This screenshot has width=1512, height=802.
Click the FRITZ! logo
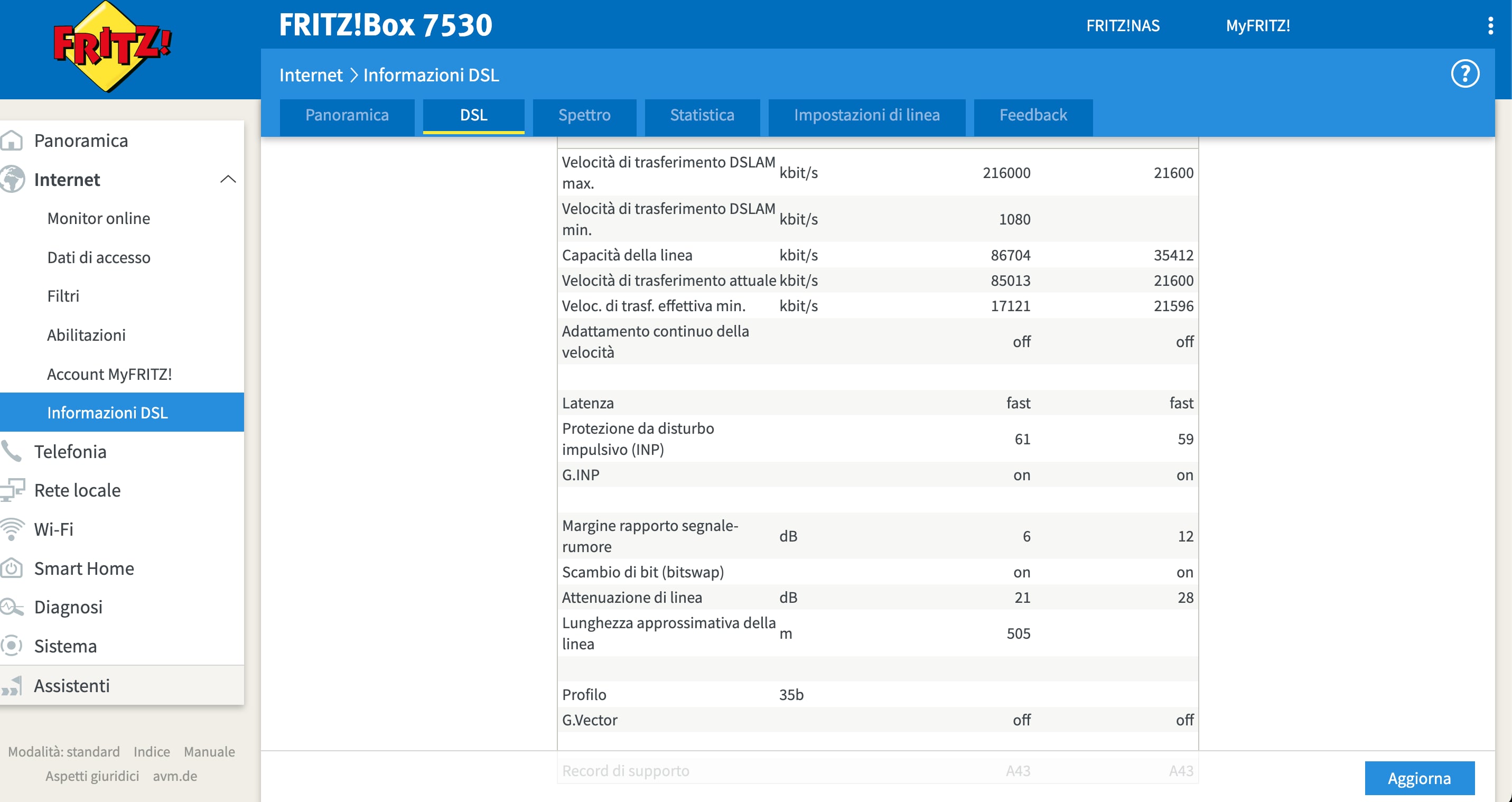pyautogui.click(x=111, y=47)
